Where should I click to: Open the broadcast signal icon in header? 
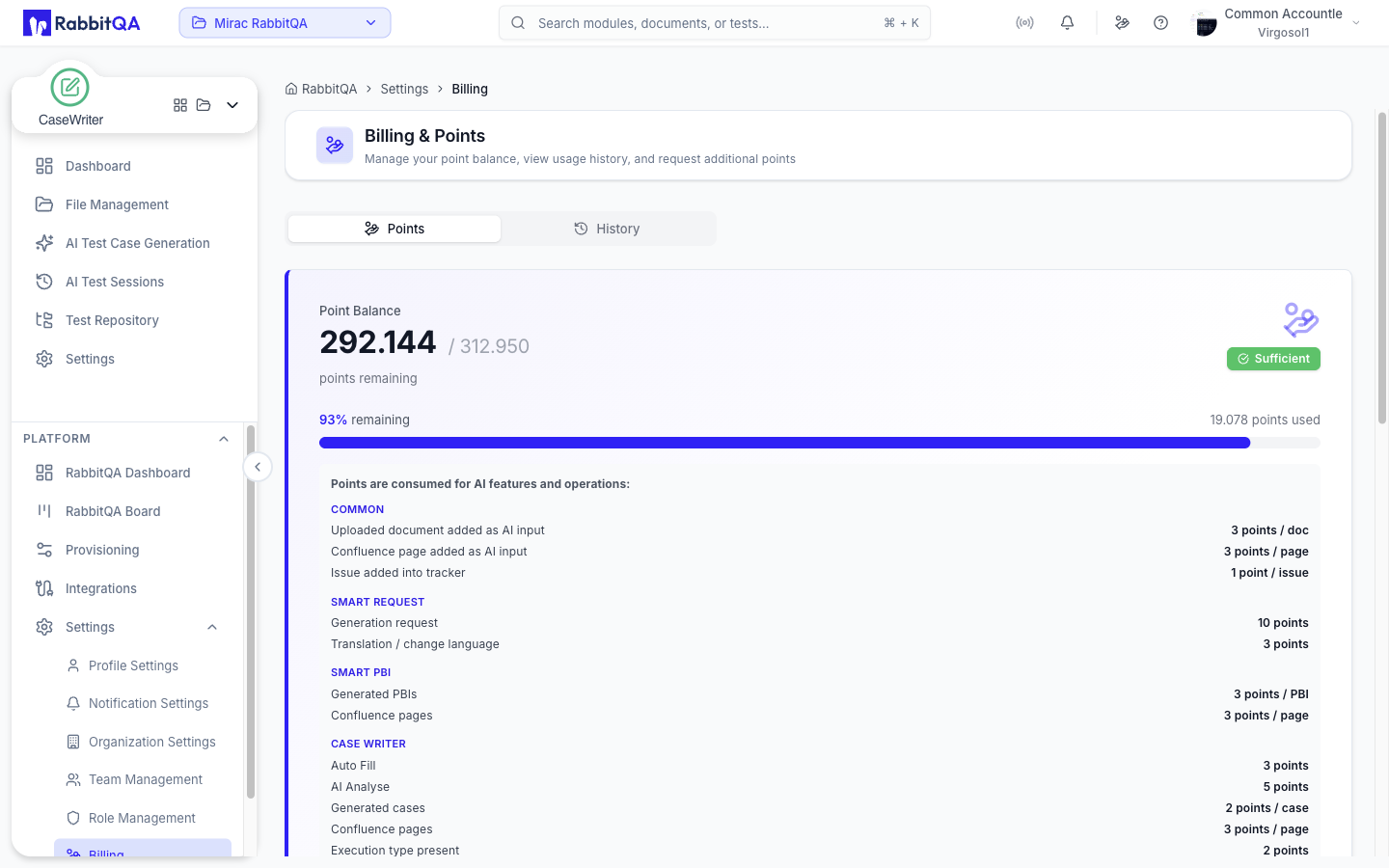click(1024, 23)
